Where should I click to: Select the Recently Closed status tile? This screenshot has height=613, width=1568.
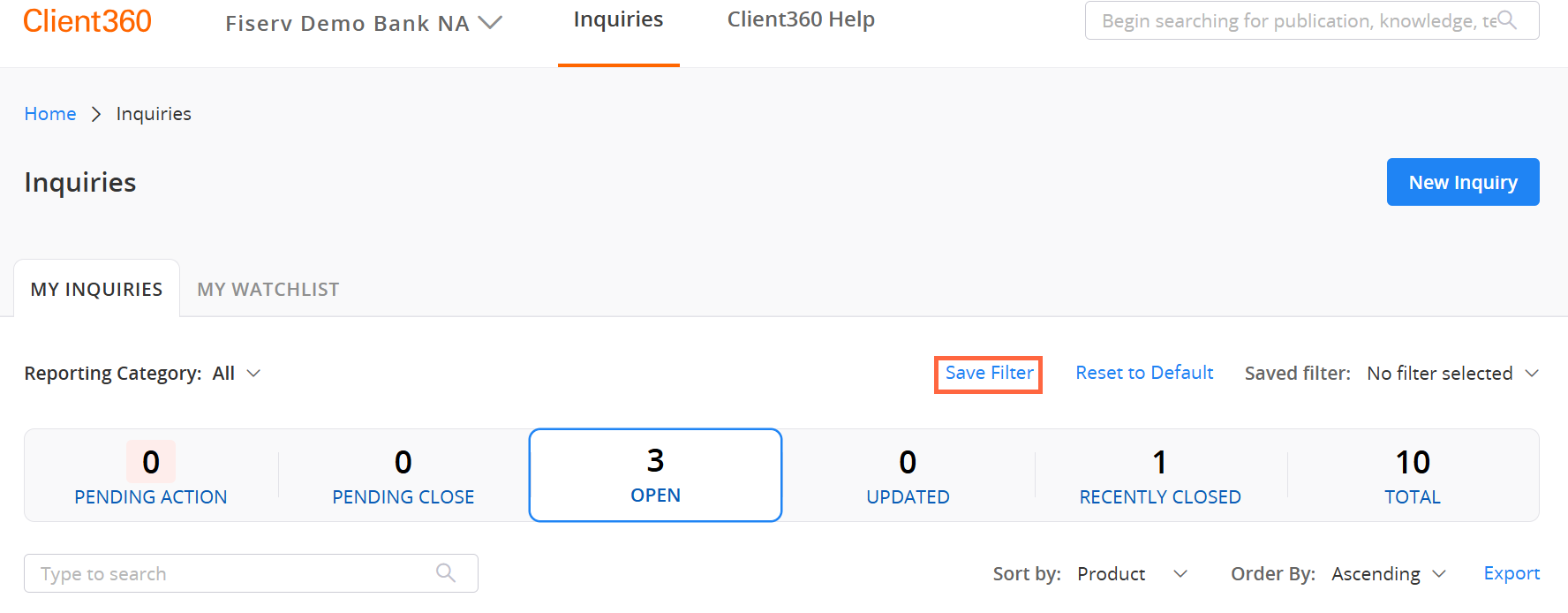pyautogui.click(x=1160, y=475)
